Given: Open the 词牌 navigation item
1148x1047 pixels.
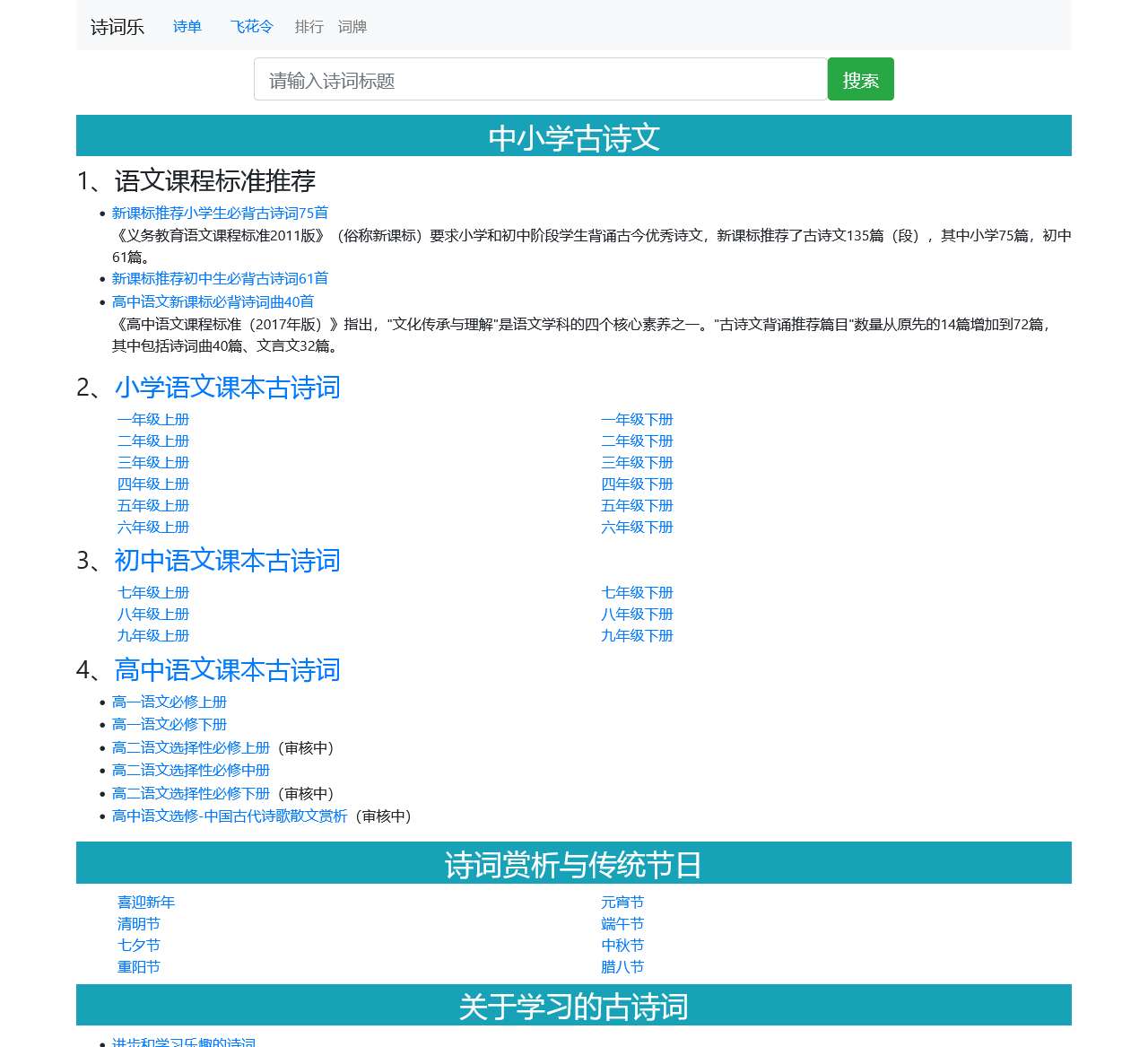Looking at the screenshot, I should coord(353,26).
